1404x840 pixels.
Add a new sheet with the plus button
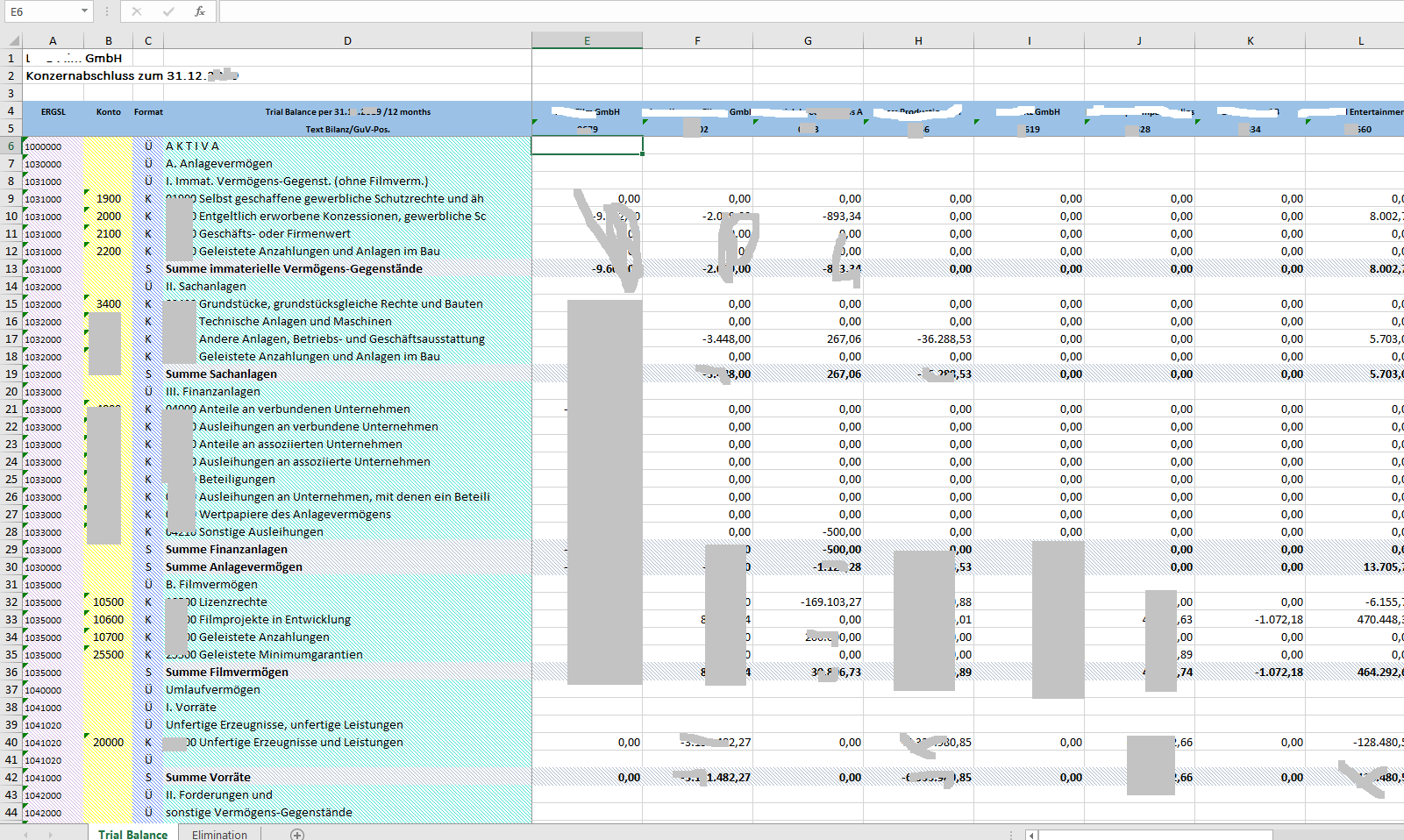click(x=297, y=834)
